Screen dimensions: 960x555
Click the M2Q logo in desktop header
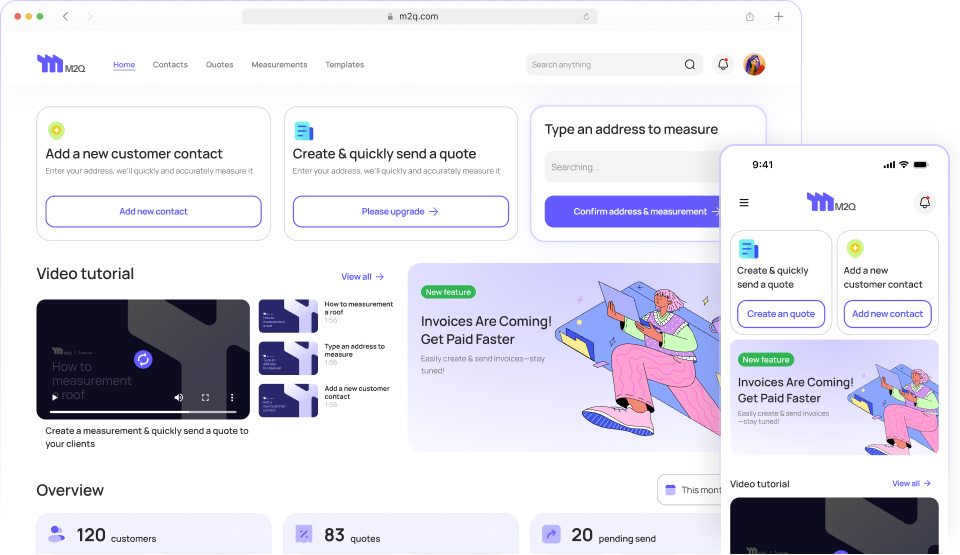pyautogui.click(x=61, y=65)
